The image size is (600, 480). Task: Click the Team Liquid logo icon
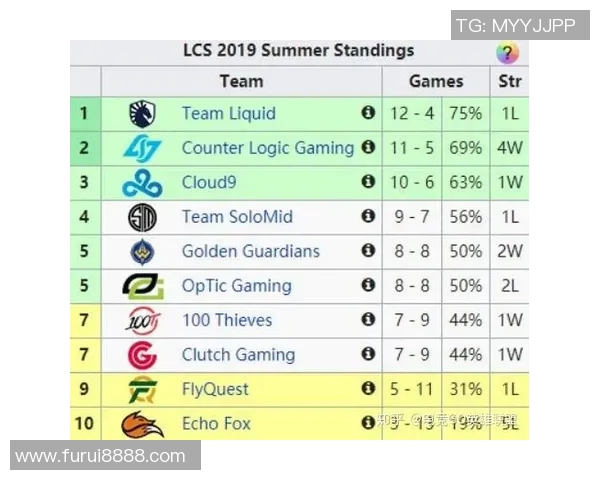[x=142, y=114]
